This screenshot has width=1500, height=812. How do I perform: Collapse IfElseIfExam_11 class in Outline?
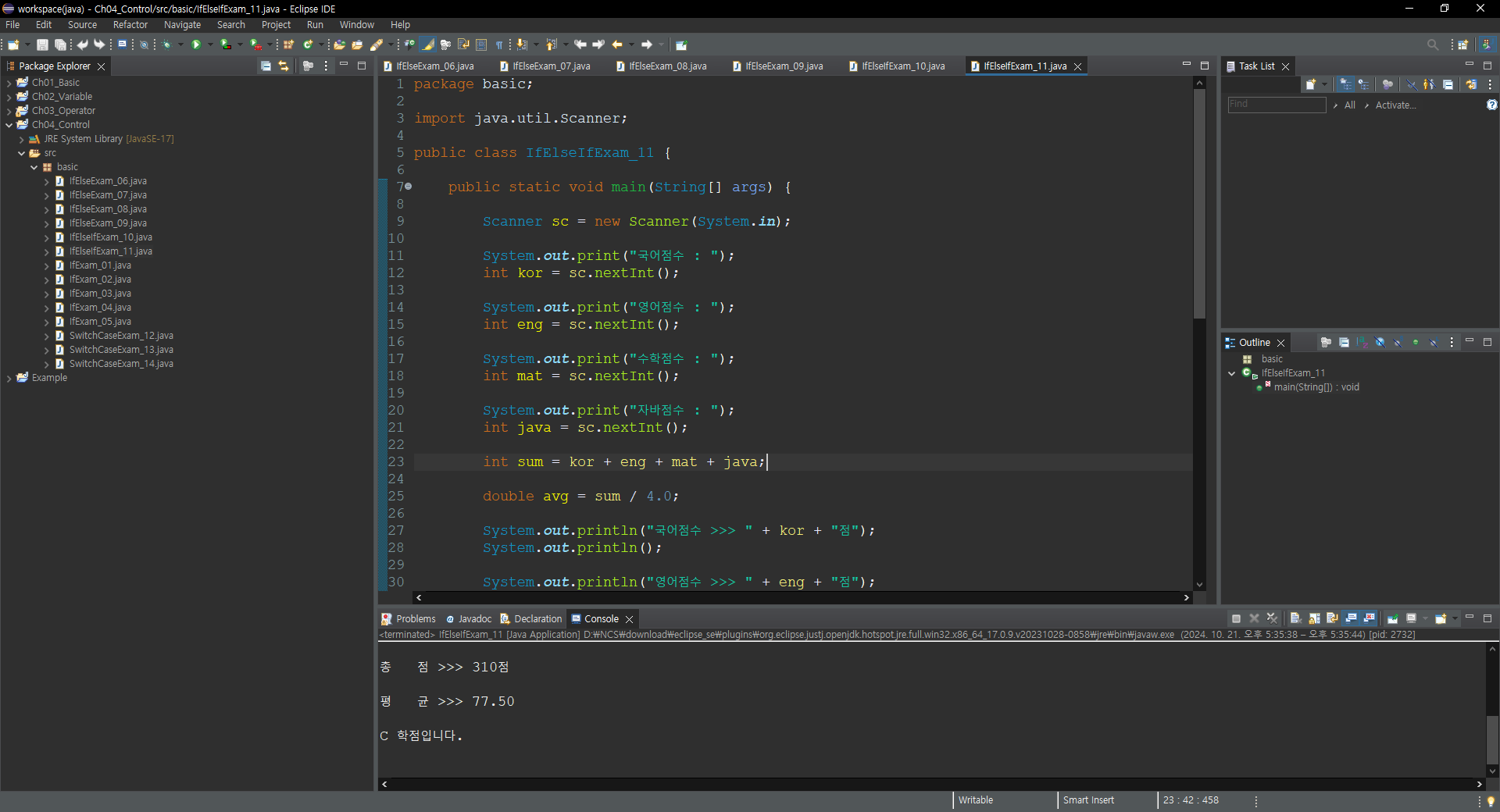pos(1232,373)
